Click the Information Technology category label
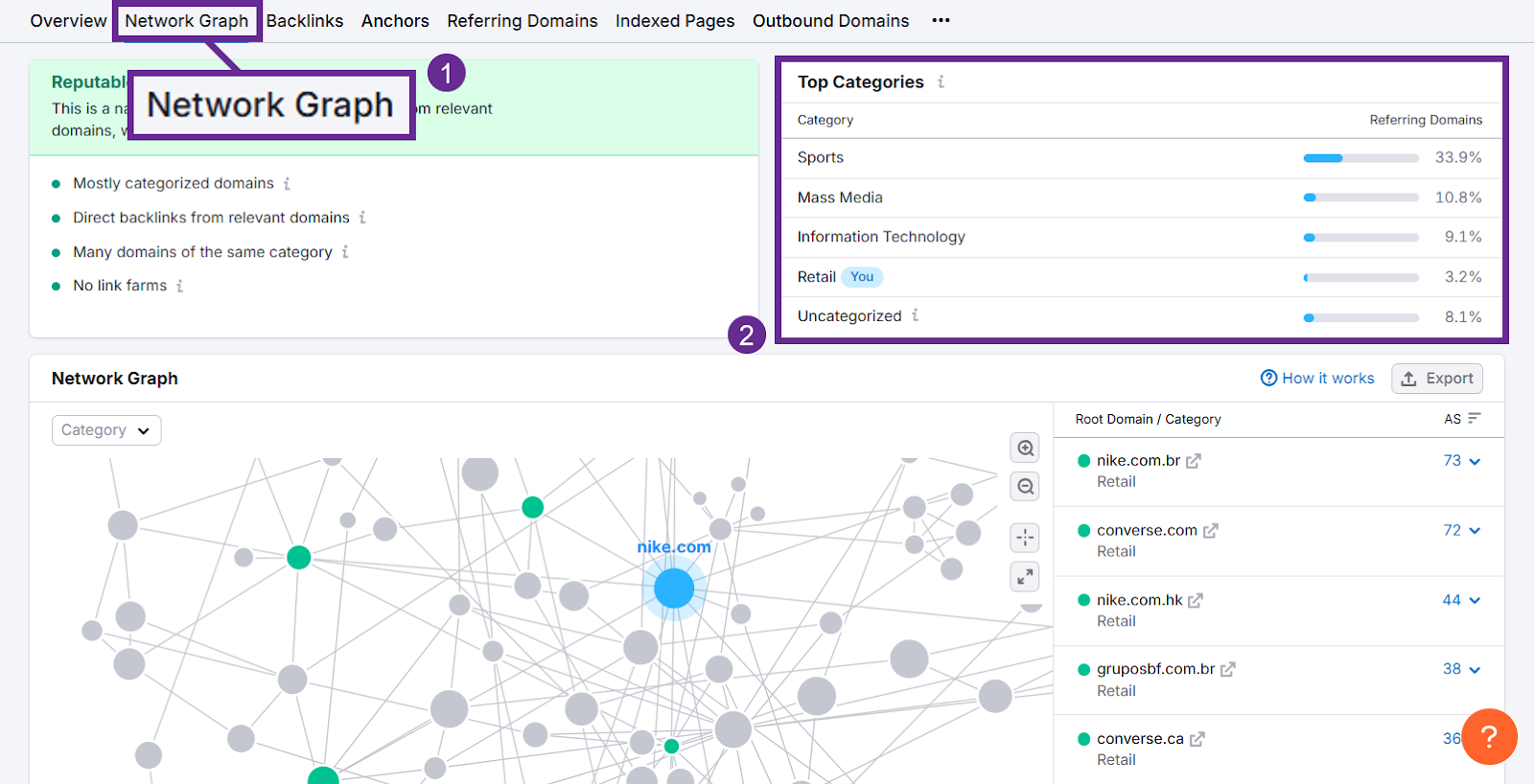The width and height of the screenshot is (1534, 784). pos(881,237)
